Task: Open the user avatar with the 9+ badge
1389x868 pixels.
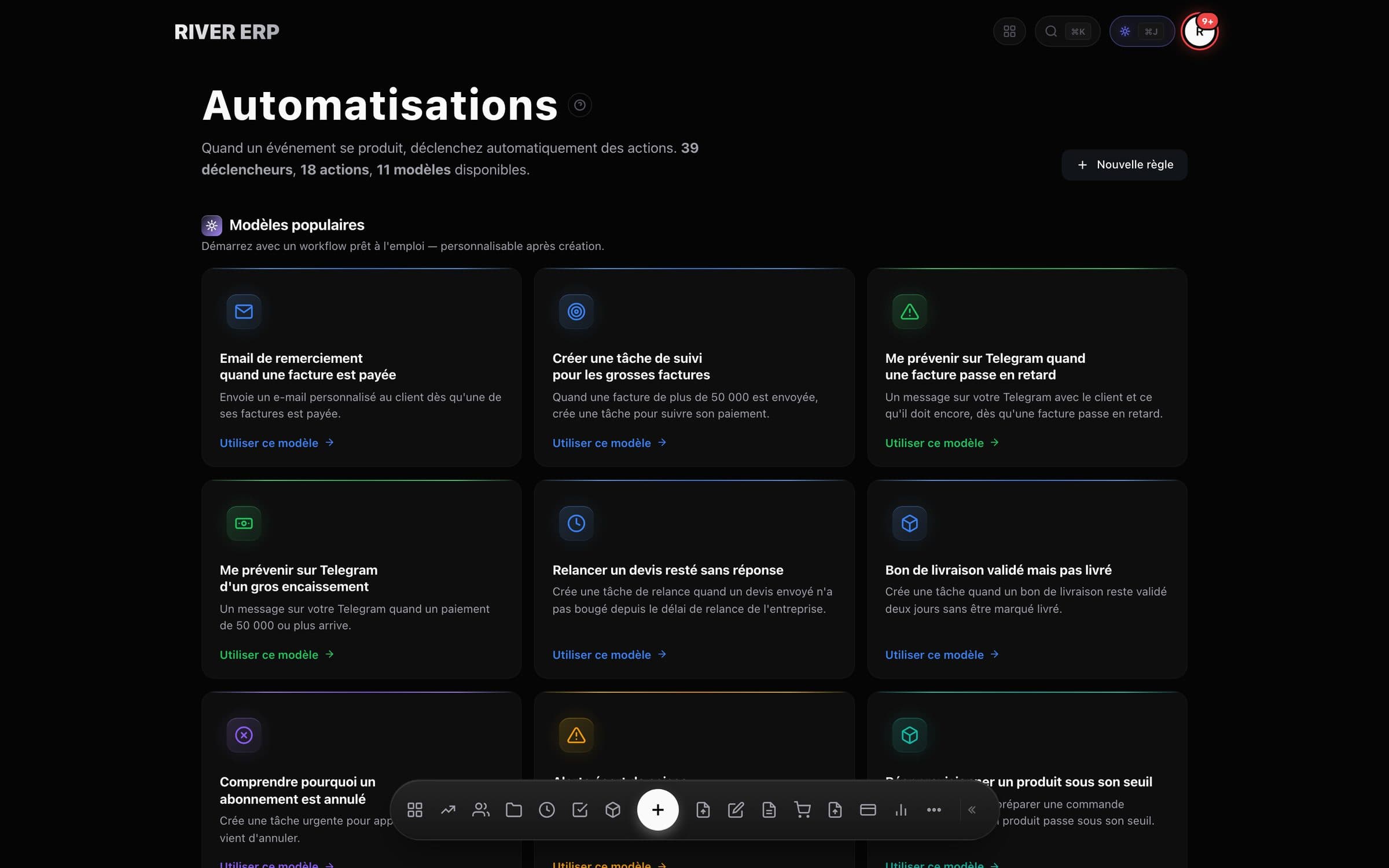Action: 1200,31
